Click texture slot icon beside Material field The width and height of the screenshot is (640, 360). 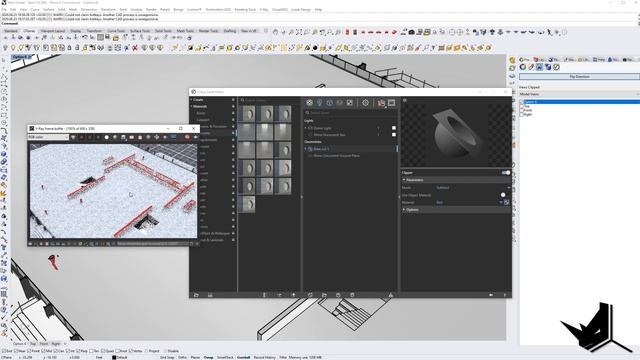tap(507, 202)
